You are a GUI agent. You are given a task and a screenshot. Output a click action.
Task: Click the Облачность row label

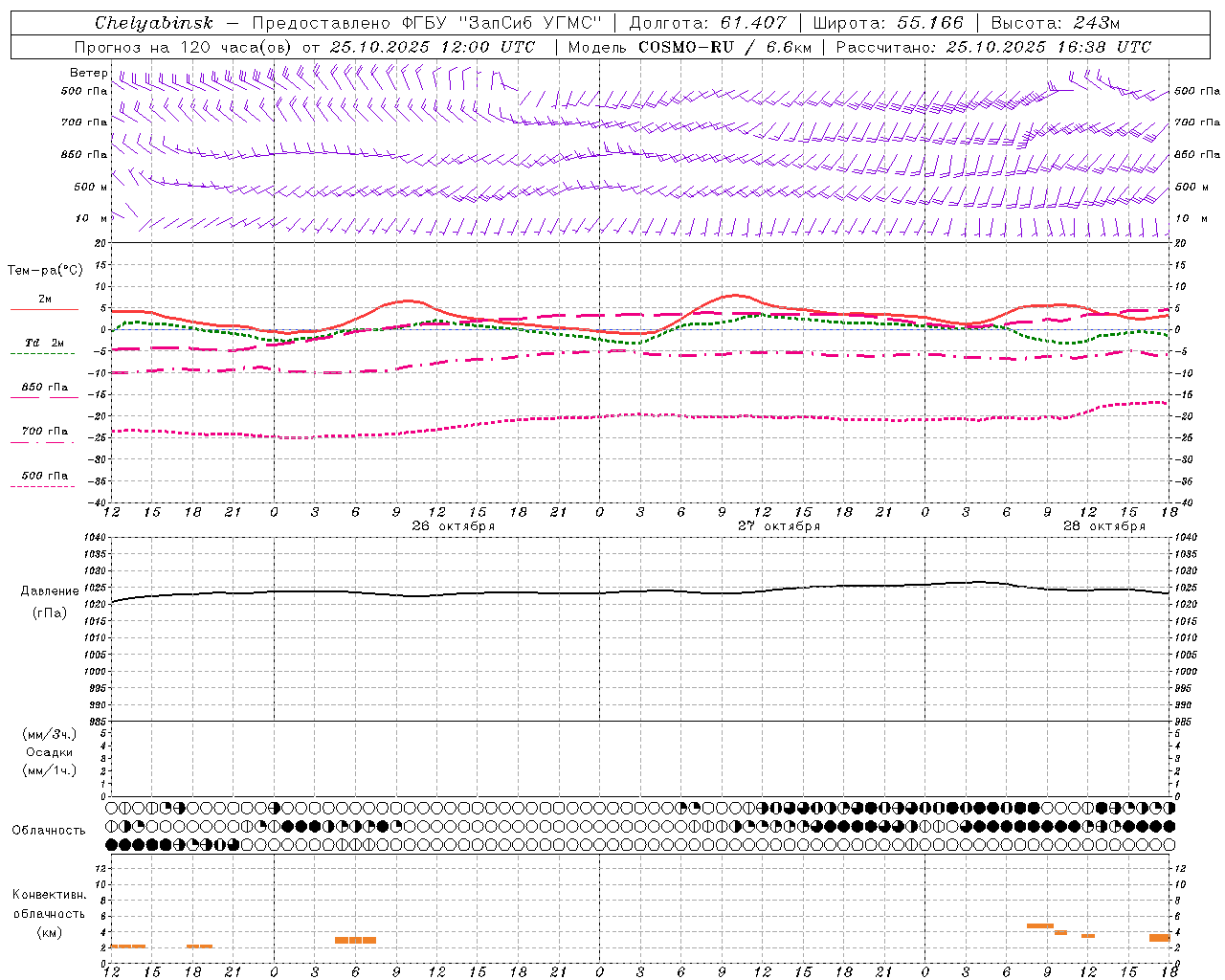tap(49, 831)
